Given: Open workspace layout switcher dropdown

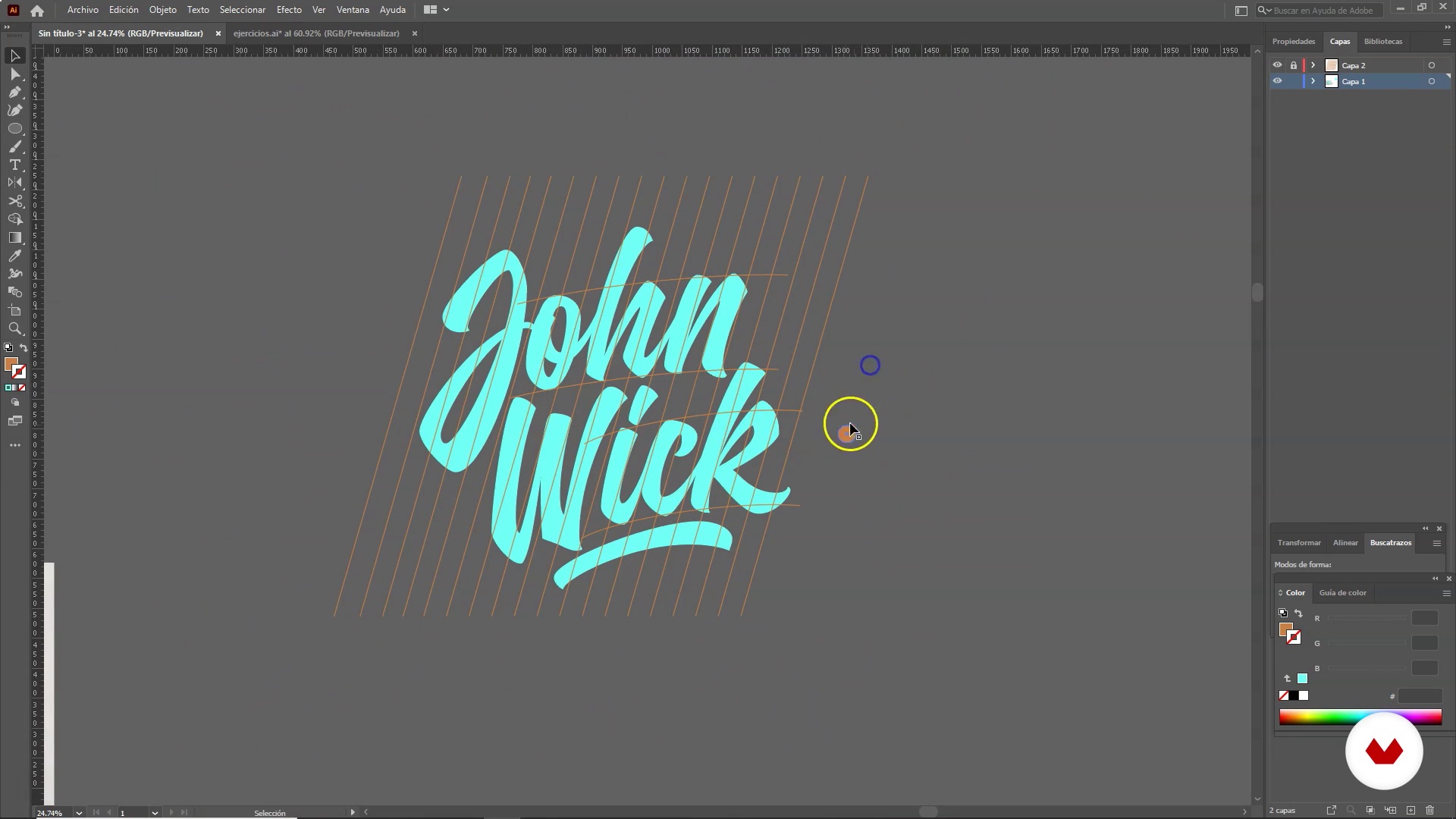Looking at the screenshot, I should (x=437, y=10).
